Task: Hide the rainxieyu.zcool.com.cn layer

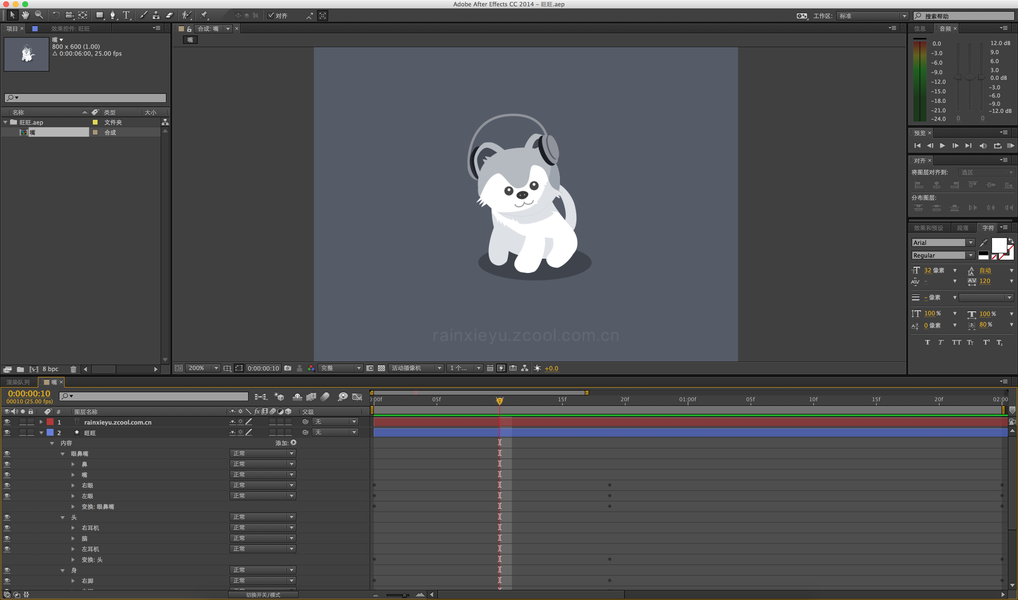Action: (x=7, y=422)
